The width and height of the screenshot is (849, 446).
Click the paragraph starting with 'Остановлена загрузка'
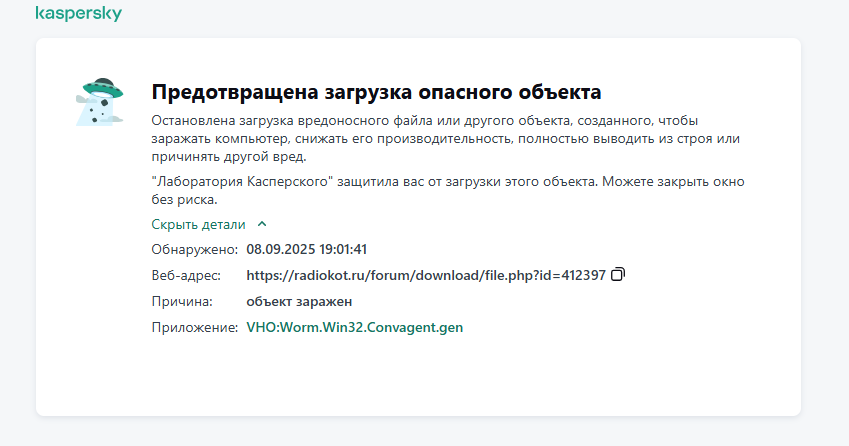pyautogui.click(x=446, y=139)
